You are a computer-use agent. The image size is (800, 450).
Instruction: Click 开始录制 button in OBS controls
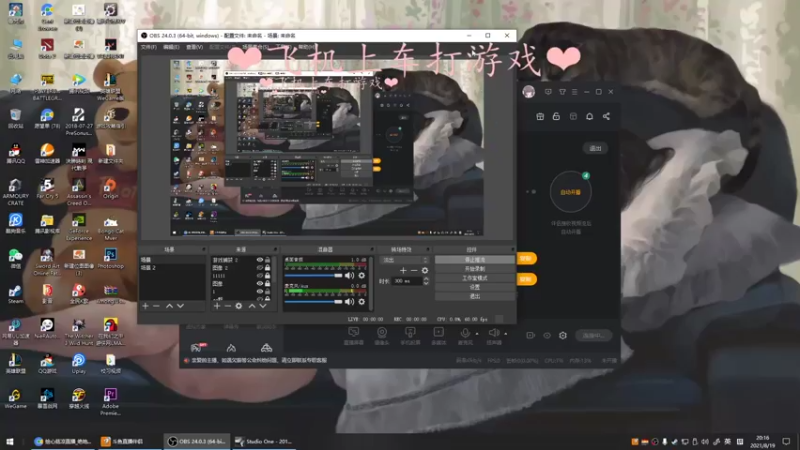click(x=474, y=269)
